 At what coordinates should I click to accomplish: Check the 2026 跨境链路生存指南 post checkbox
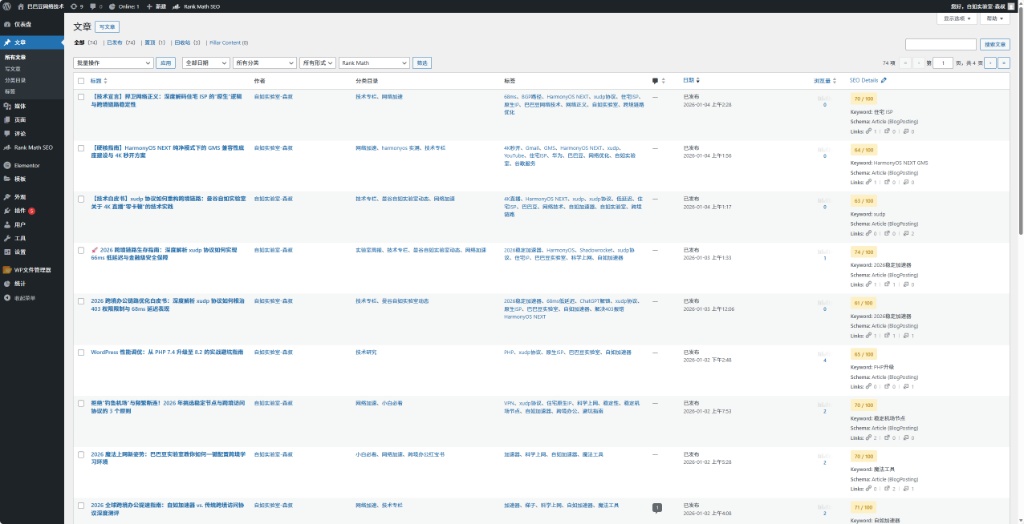pos(81,250)
